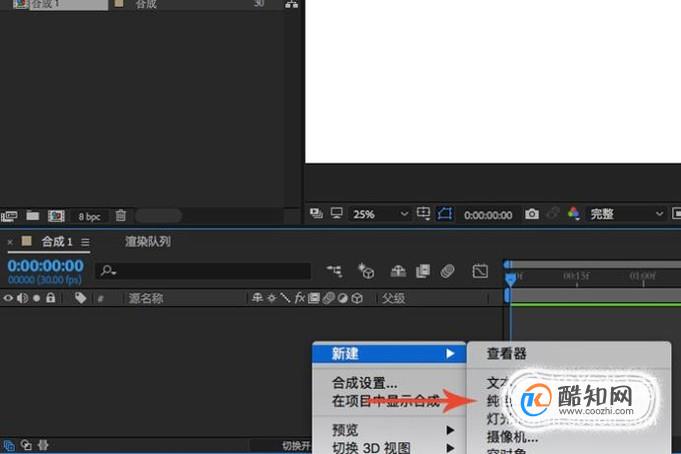
Task: Click the new composition icon
Action: pos(56,216)
